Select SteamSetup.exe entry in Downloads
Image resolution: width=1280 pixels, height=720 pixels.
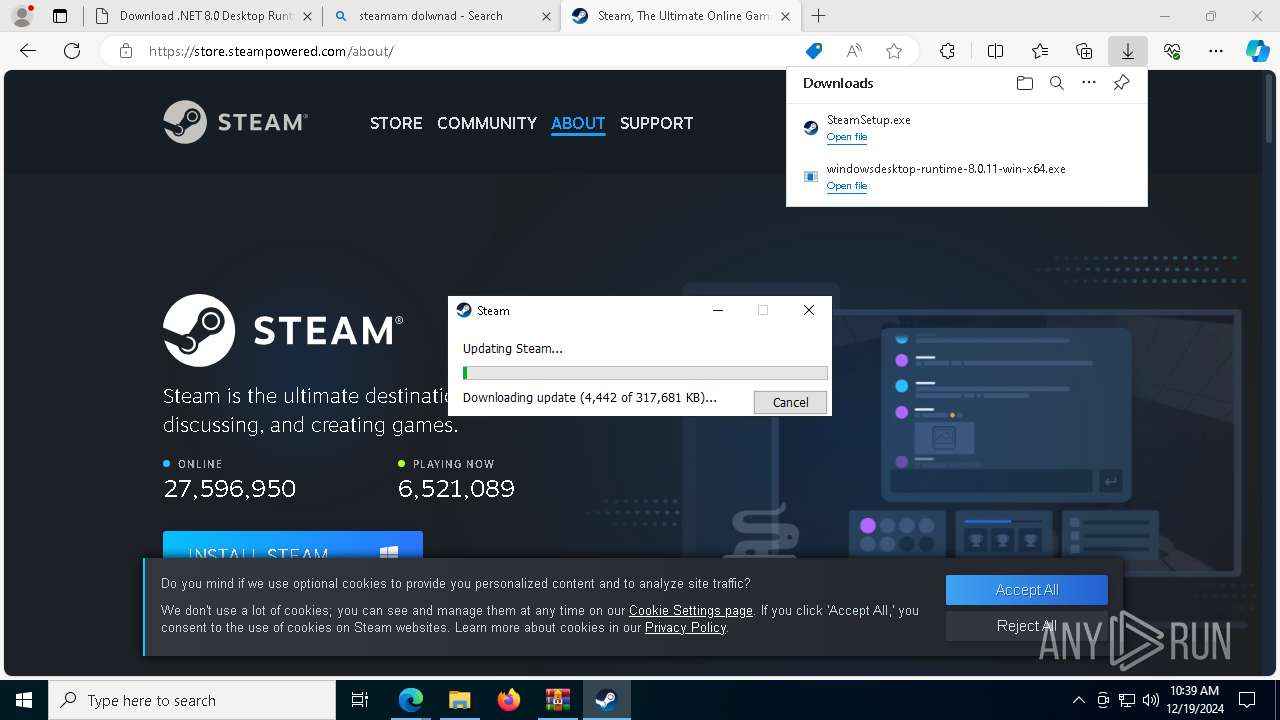point(966,128)
